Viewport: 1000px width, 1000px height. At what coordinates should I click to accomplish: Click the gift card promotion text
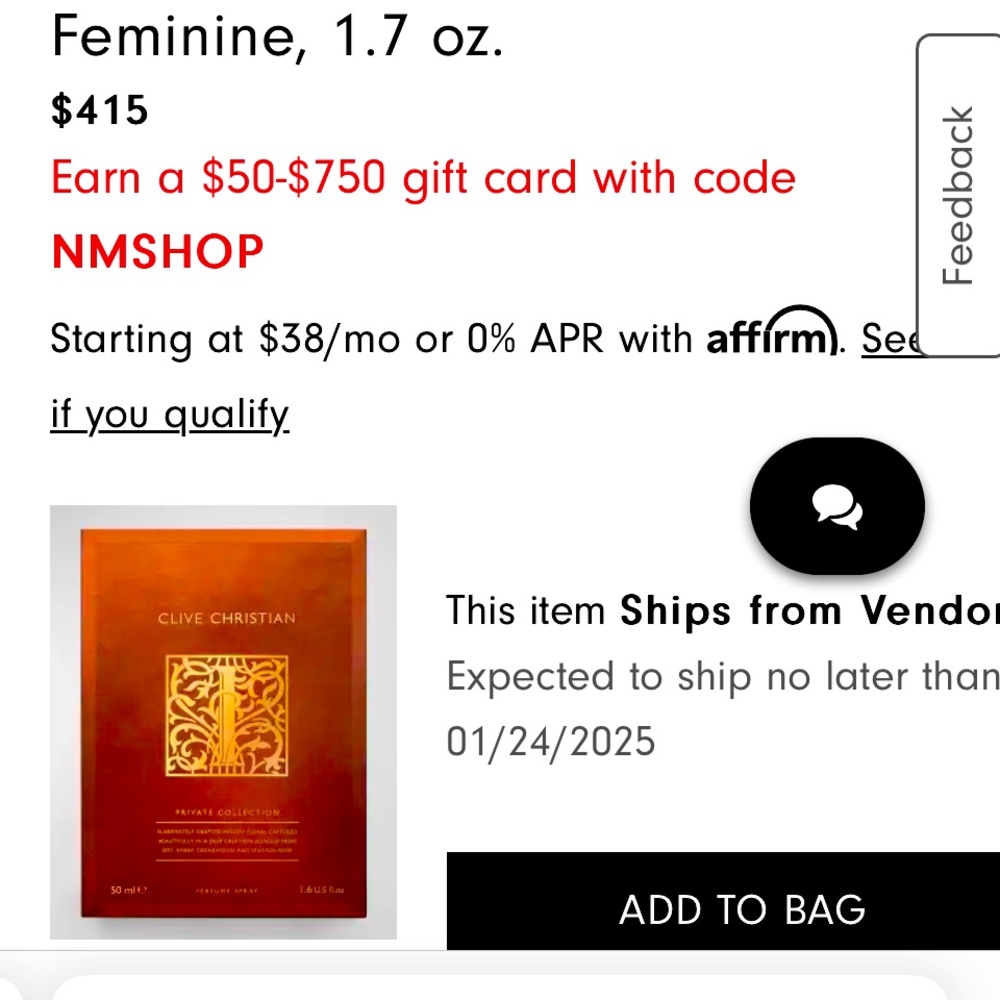point(423,178)
